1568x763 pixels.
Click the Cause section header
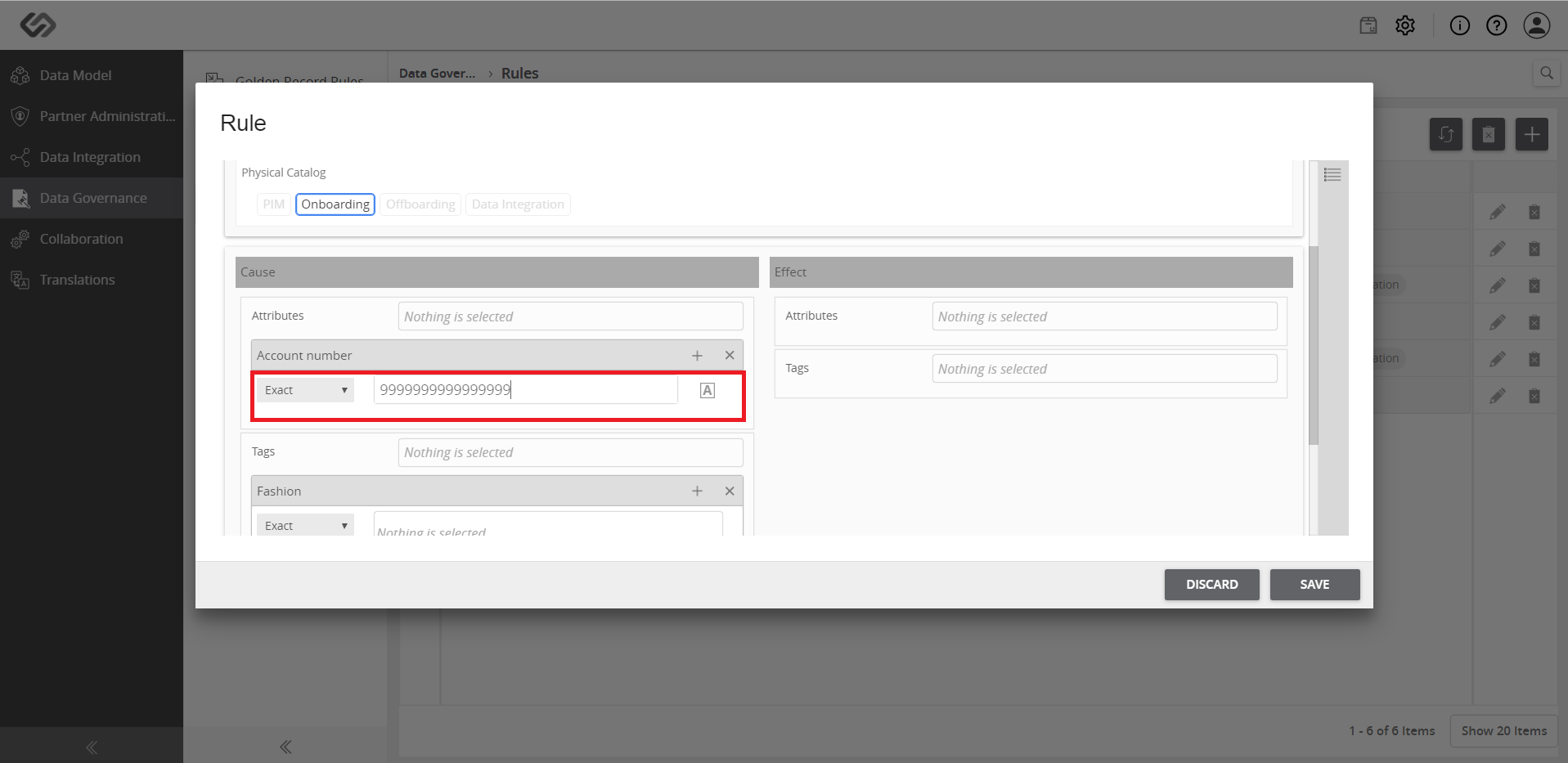497,272
